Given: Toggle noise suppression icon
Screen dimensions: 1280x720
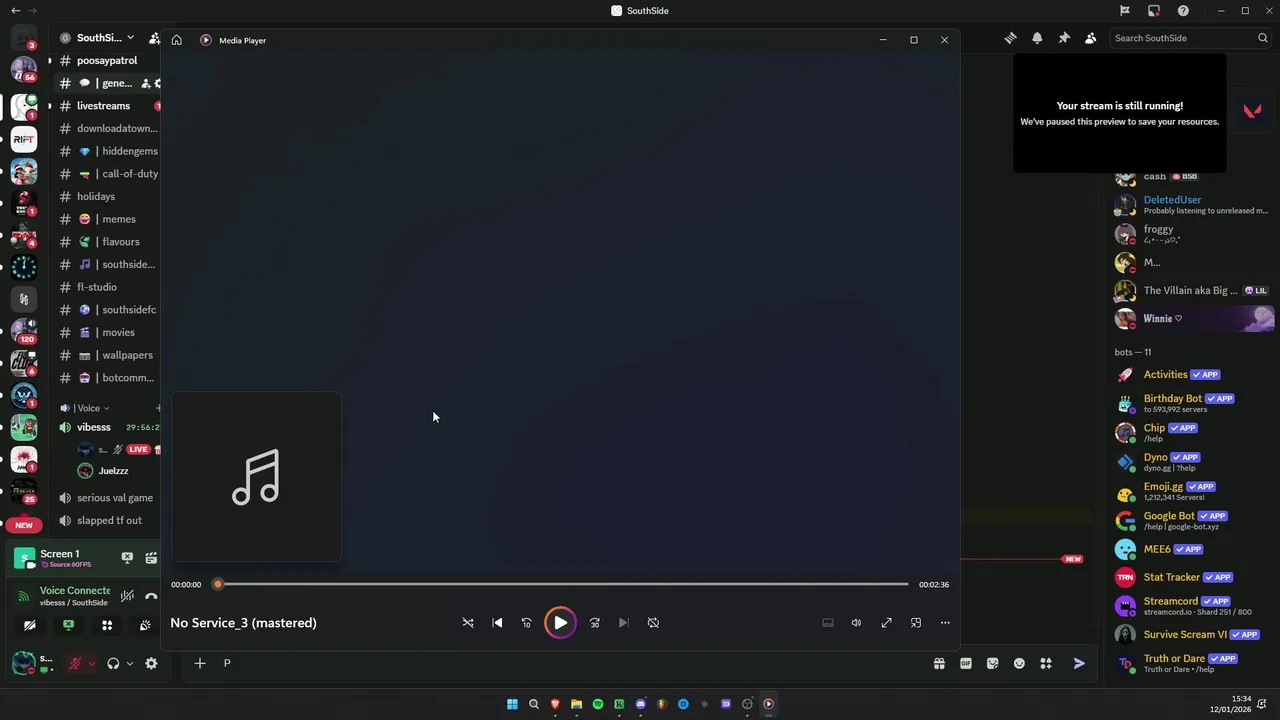Looking at the screenshot, I should pos(127,596).
